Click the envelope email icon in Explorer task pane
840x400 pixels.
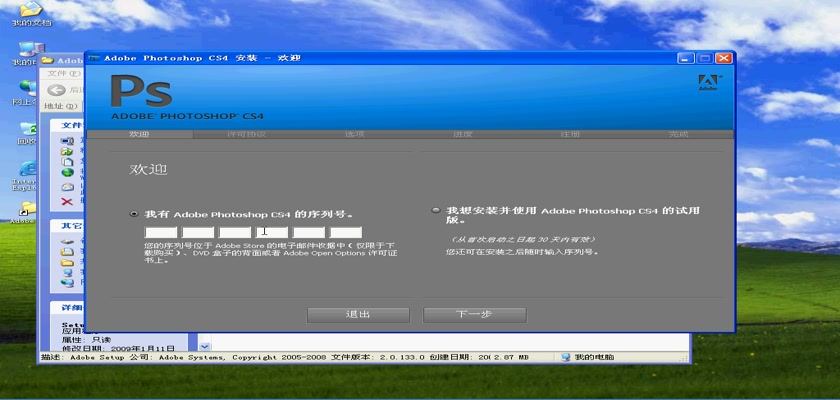click(x=67, y=187)
